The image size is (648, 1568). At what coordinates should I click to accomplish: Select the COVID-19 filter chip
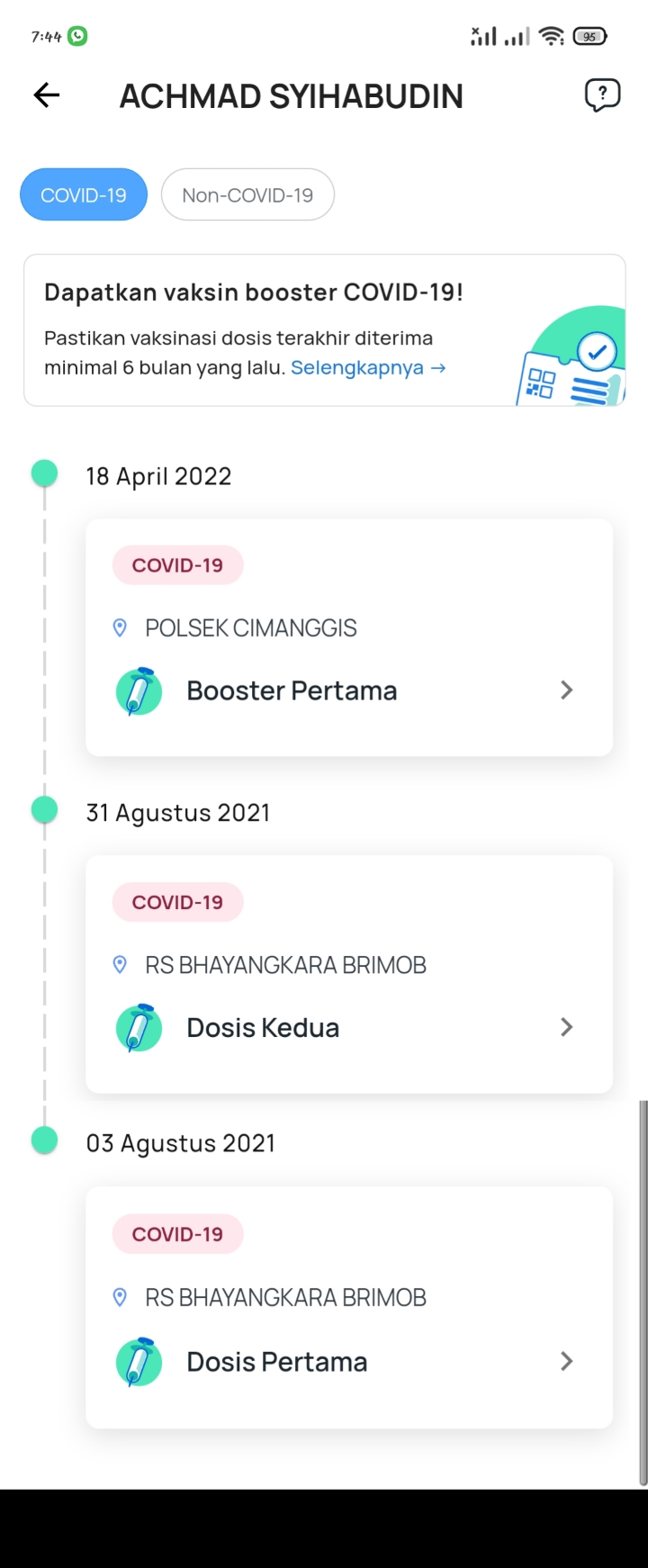pyautogui.click(x=84, y=194)
